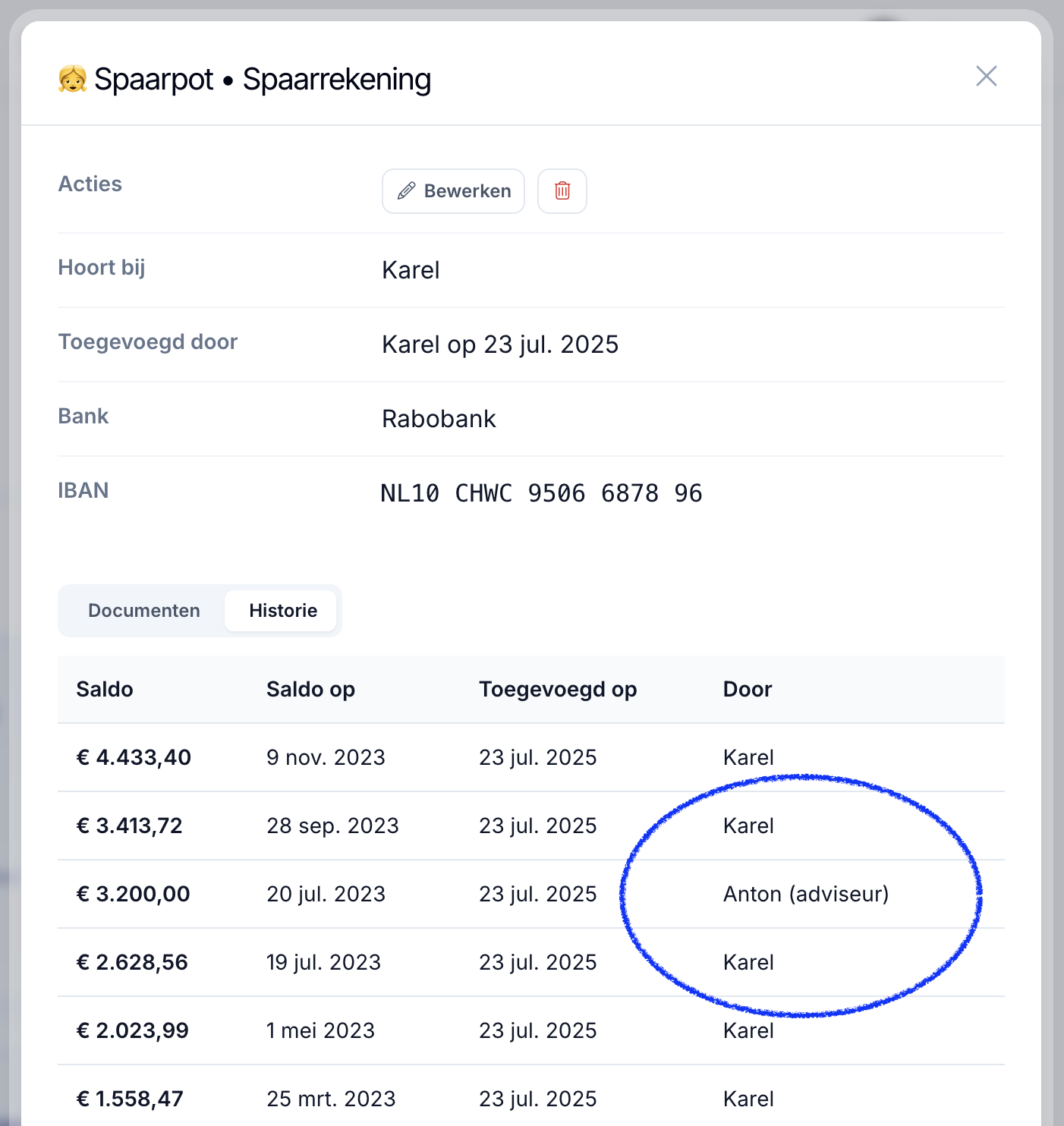Click the Bank label
Image resolution: width=1064 pixels, height=1126 pixels.
[83, 416]
